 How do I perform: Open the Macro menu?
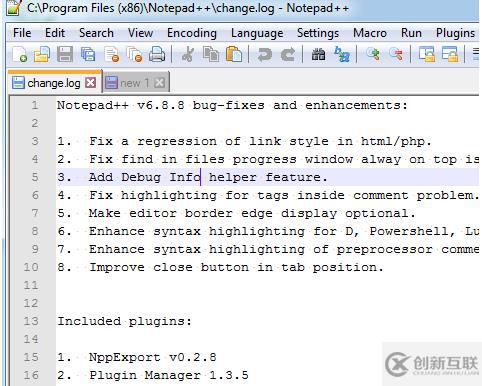click(370, 33)
